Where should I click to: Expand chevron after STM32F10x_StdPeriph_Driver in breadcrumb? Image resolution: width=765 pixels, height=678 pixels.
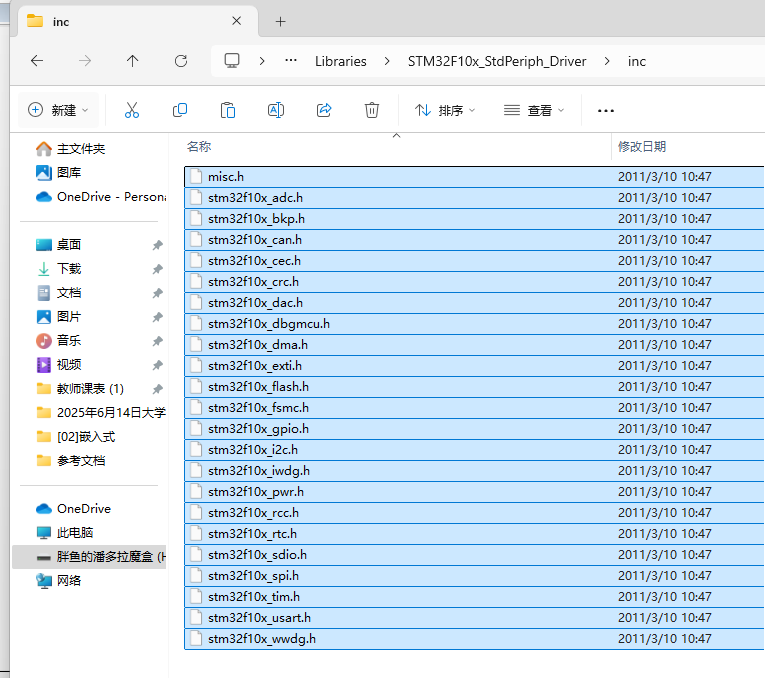pos(607,61)
